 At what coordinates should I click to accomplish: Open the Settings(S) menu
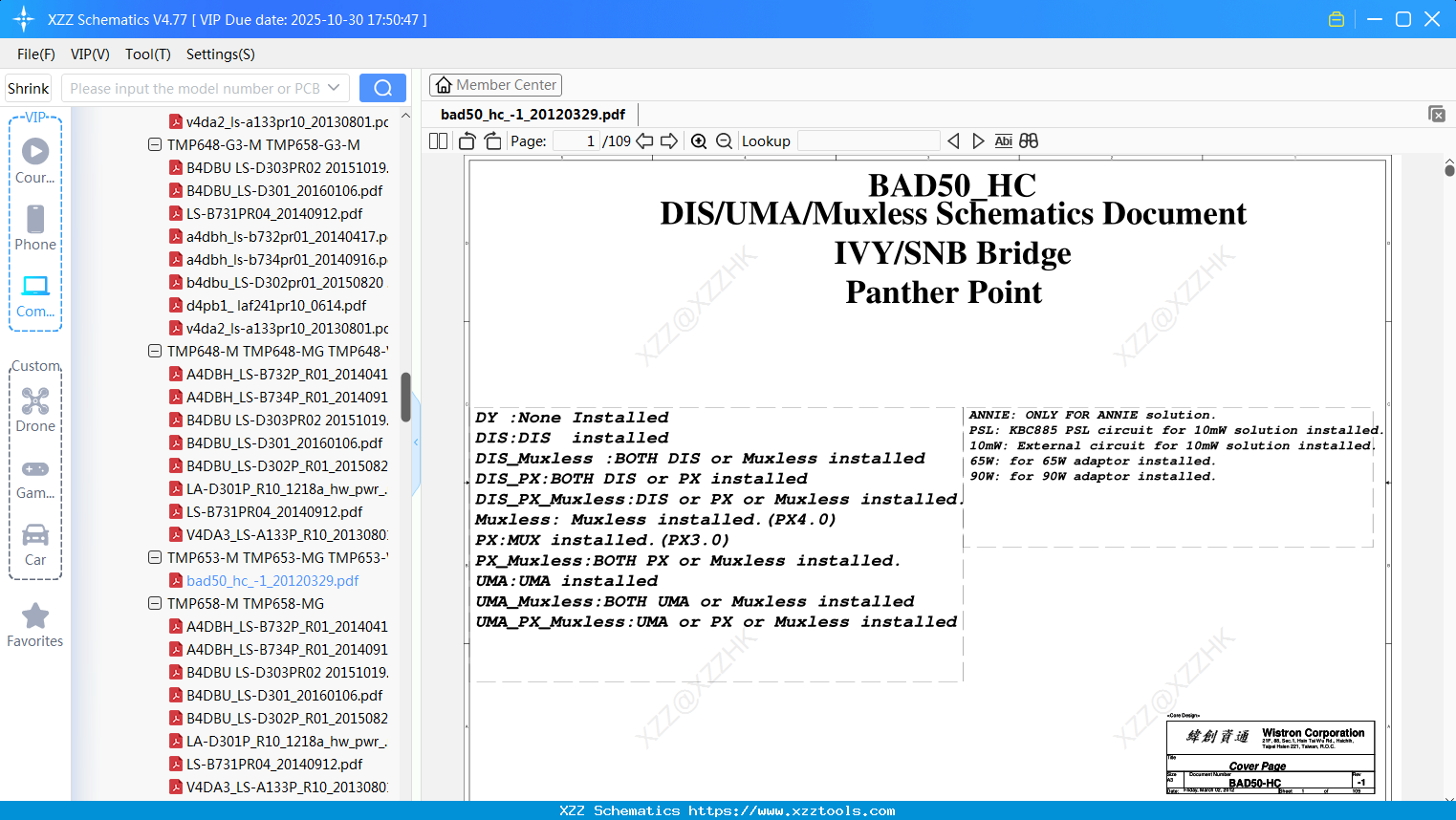221,54
